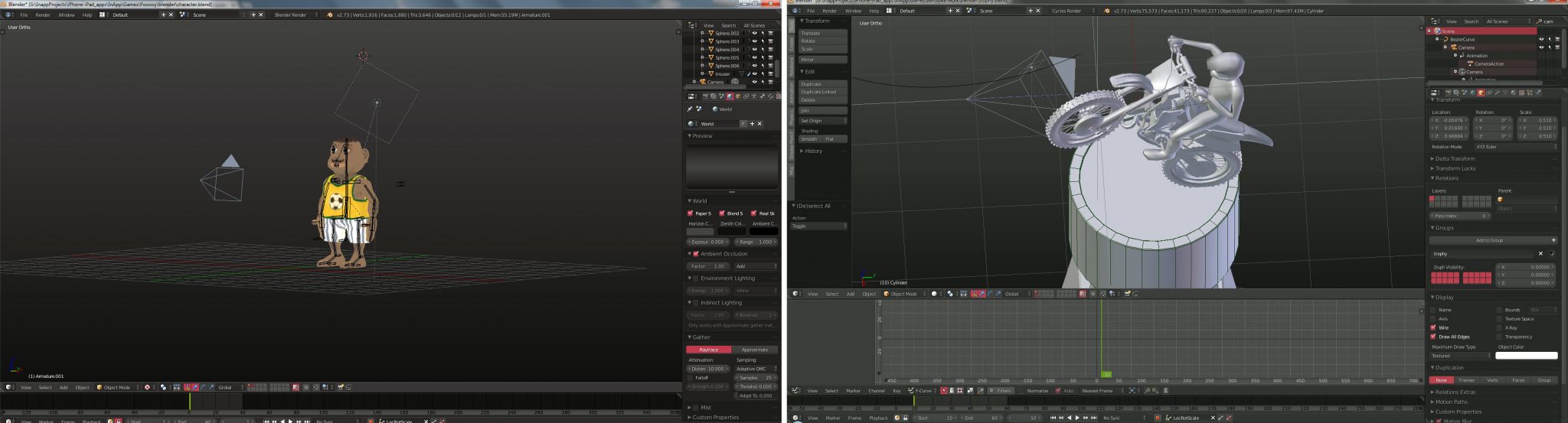Viewport: 1568px width, 423px height.
Task: Open Render menu in left Blender window
Action: [43, 15]
